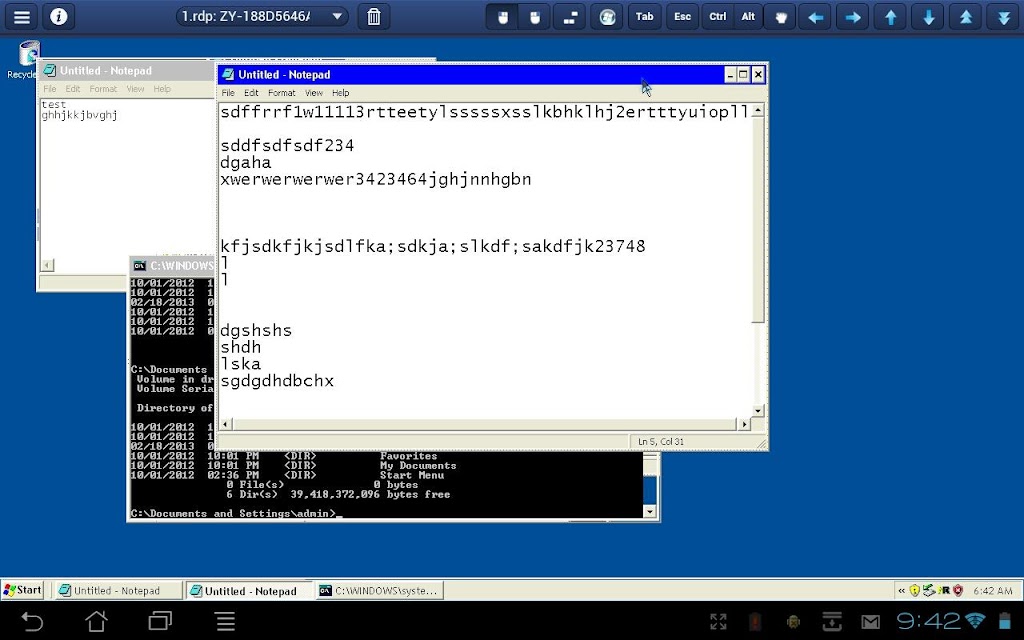
Task: Tap the download notification icon
Action: pyautogui.click(x=832, y=622)
